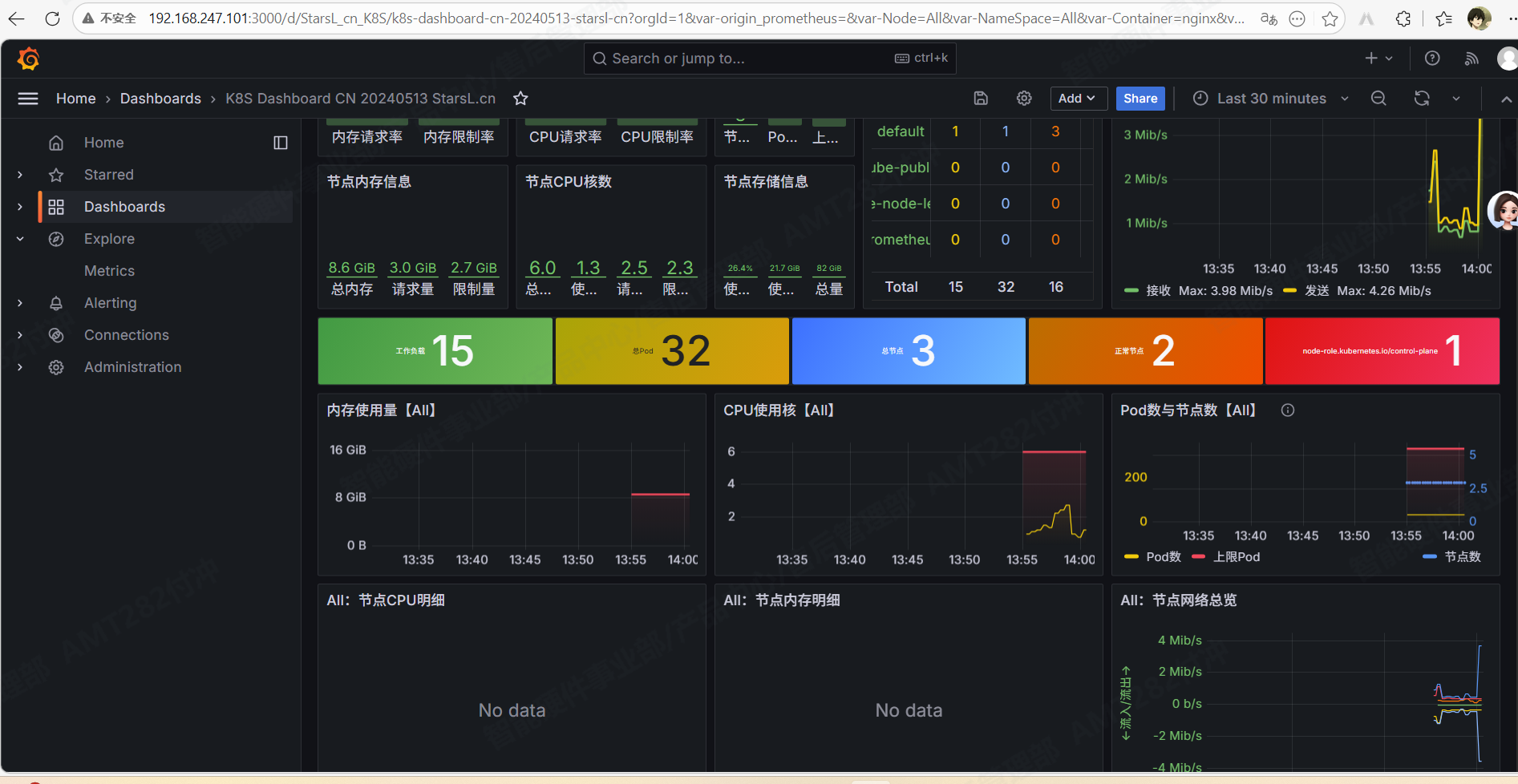Open auto-refresh interval dropdown
The image size is (1518, 784).
(x=1456, y=99)
